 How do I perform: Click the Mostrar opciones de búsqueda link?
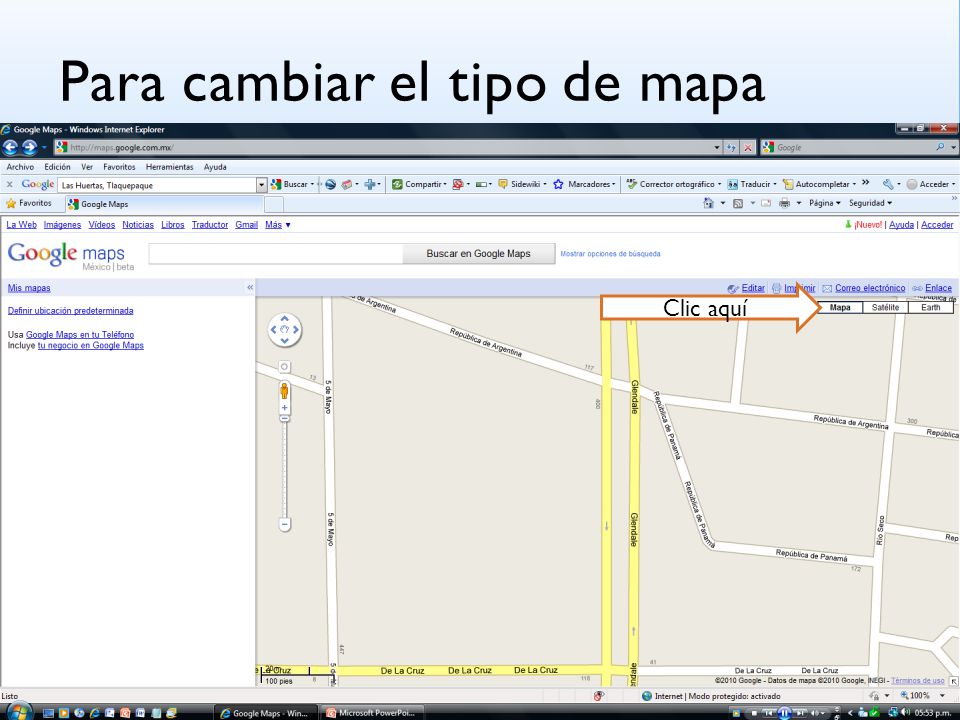tap(610, 253)
